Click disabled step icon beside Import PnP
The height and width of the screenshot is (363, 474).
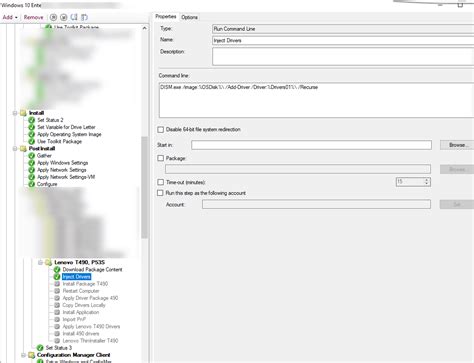tap(57, 319)
